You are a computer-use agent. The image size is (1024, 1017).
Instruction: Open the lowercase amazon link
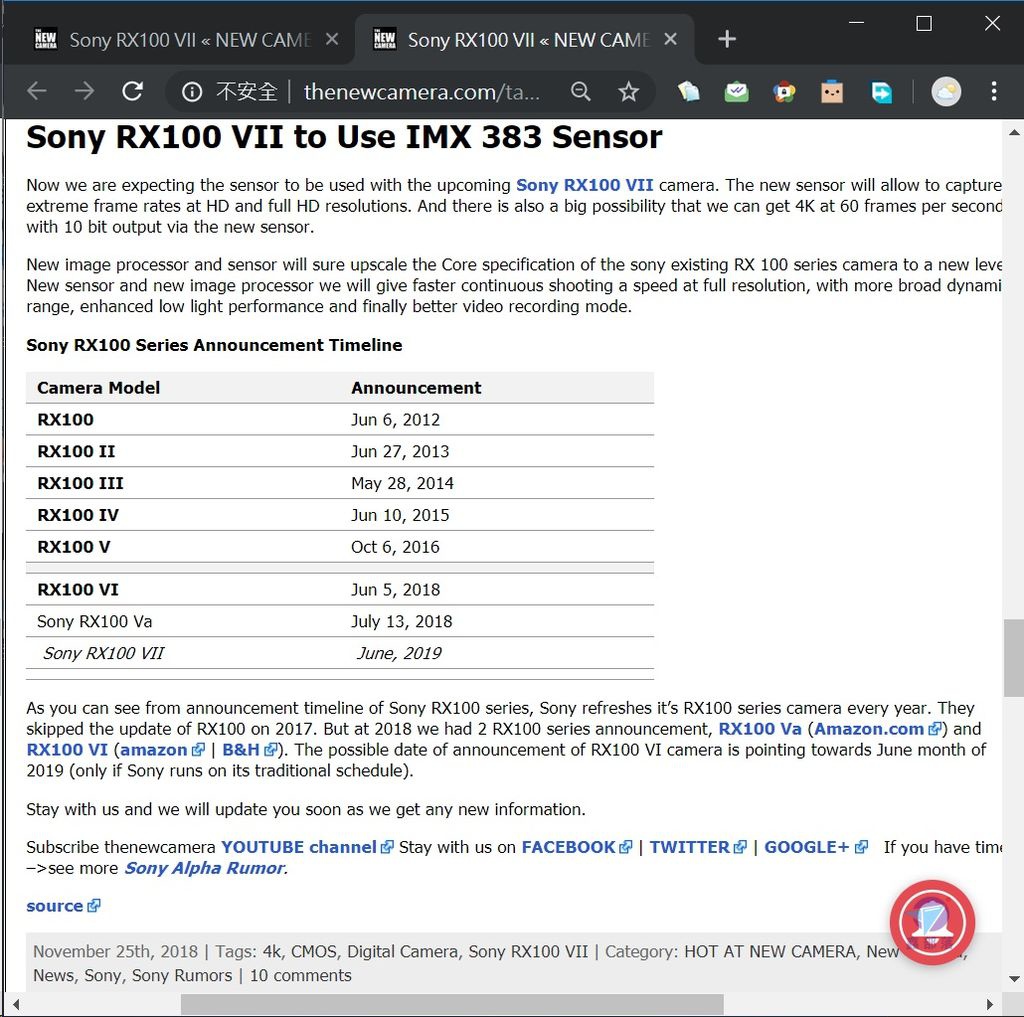(162, 750)
